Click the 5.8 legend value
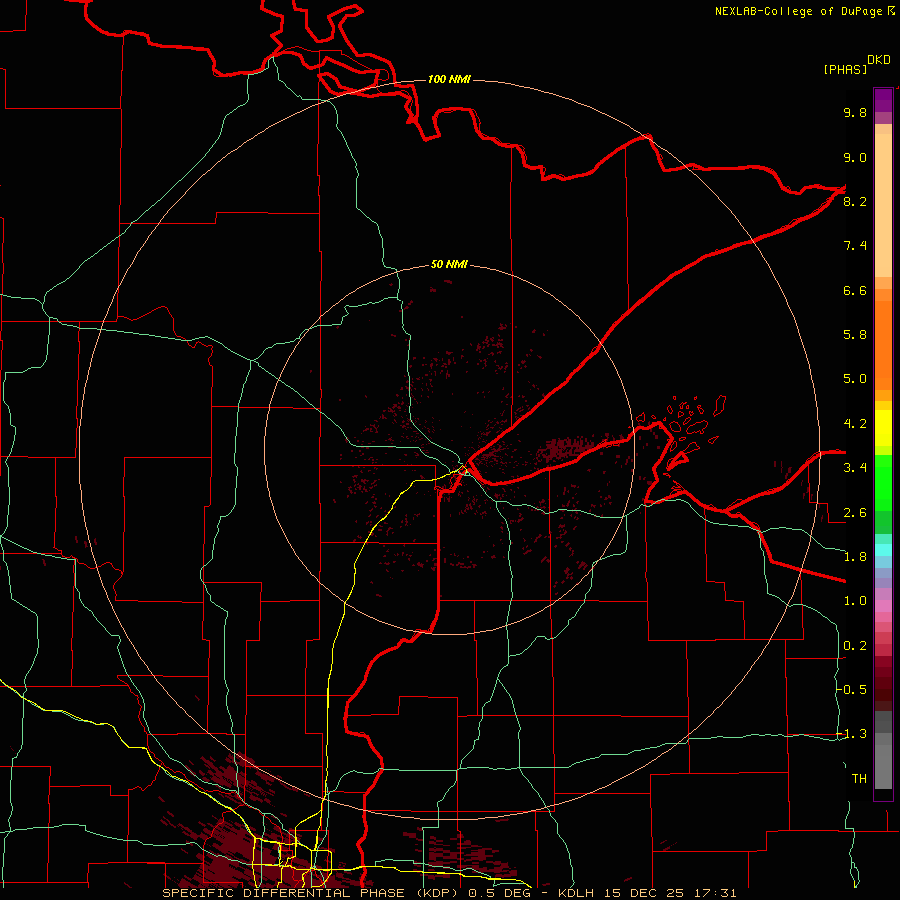Image resolution: width=900 pixels, height=900 pixels. [855, 335]
